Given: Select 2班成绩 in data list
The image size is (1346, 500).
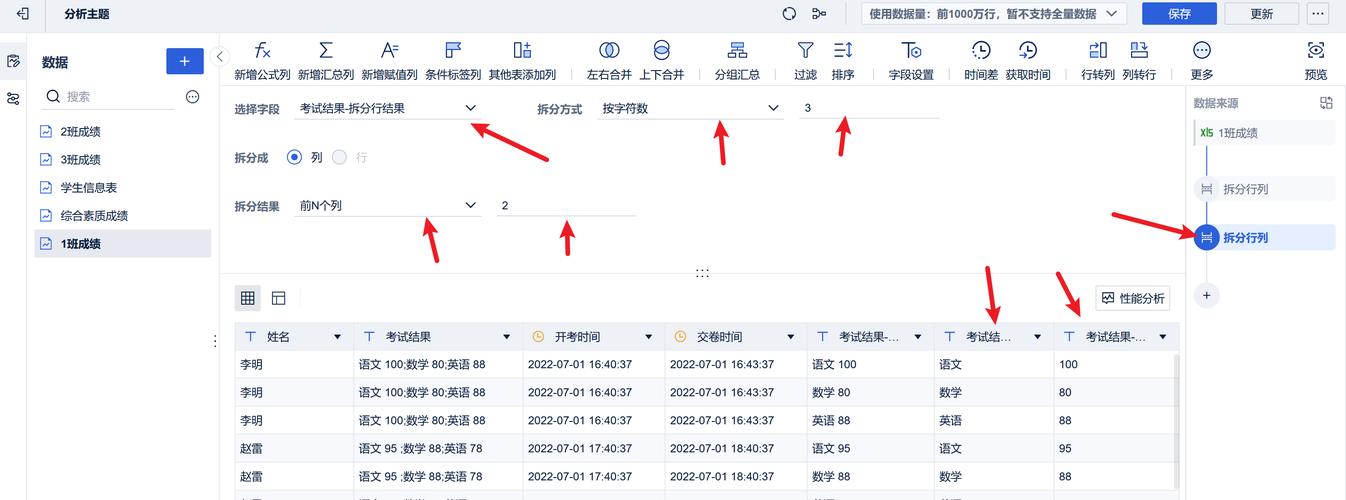Looking at the screenshot, I should [122, 131].
